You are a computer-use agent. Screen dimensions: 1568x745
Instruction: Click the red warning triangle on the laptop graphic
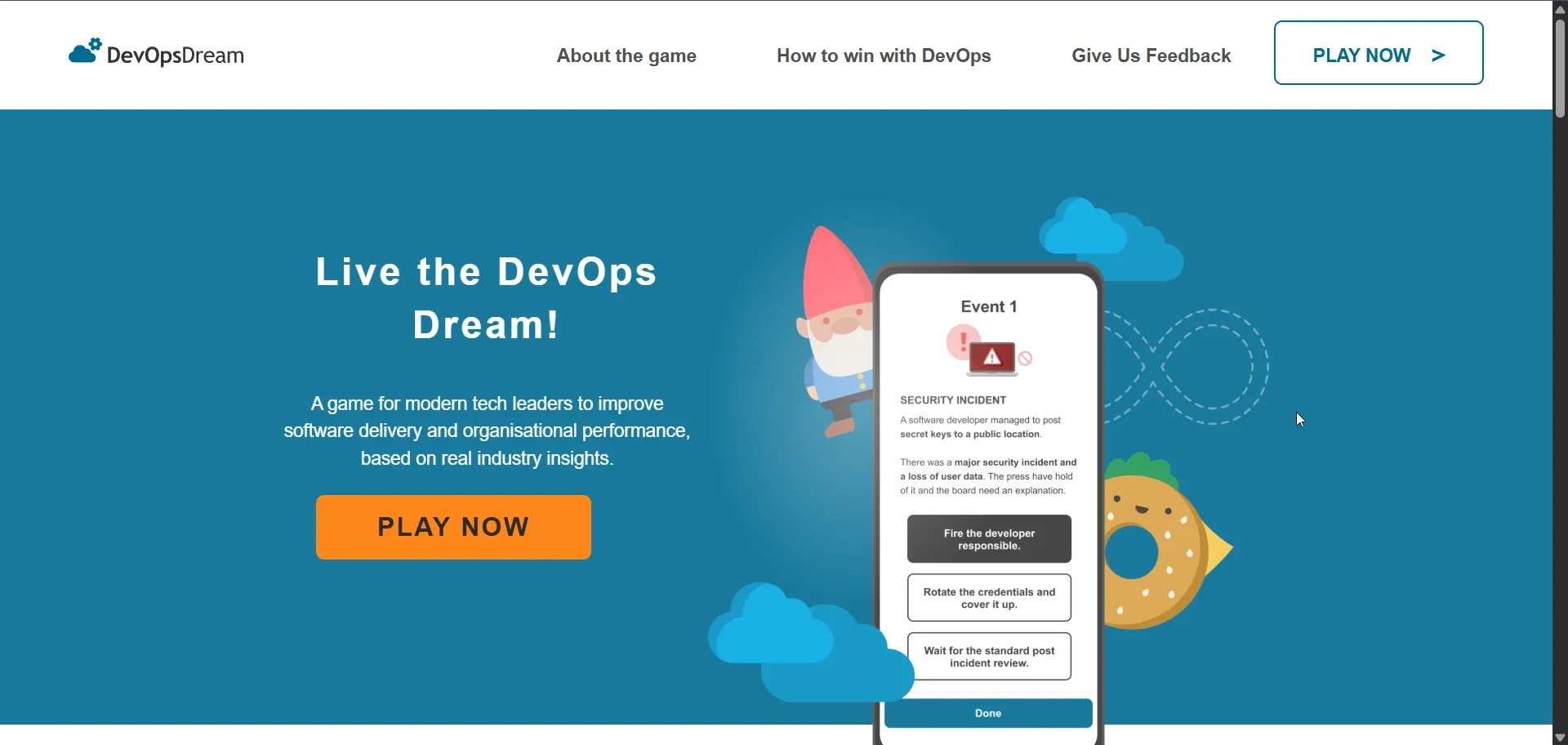point(991,357)
